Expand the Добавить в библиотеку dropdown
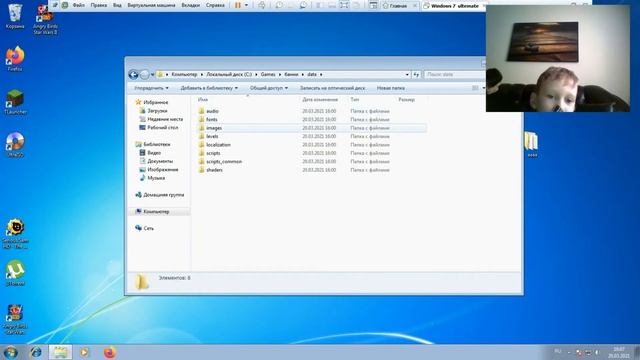The image size is (640, 360). point(209,88)
